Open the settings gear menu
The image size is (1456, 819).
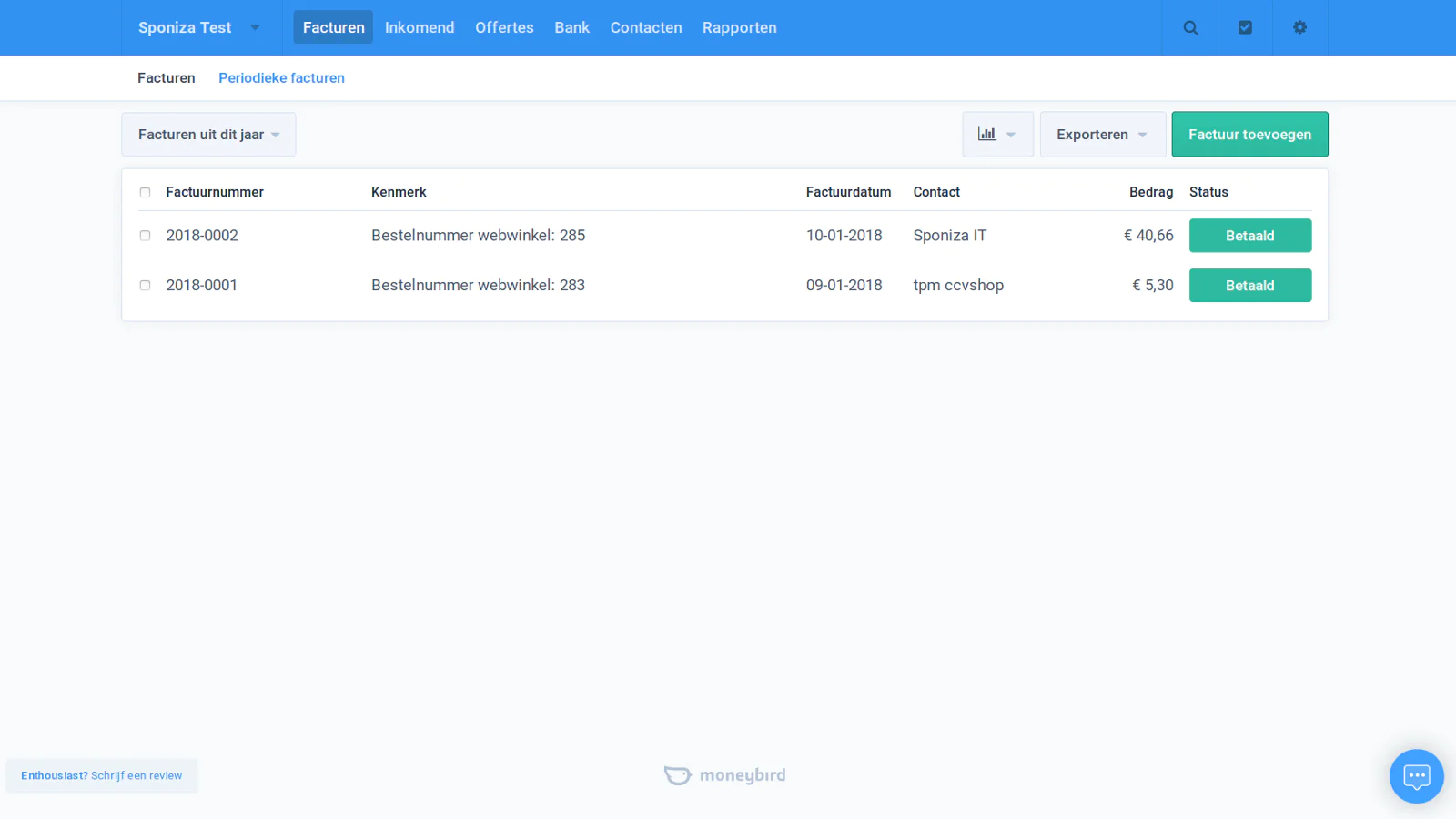(1299, 27)
